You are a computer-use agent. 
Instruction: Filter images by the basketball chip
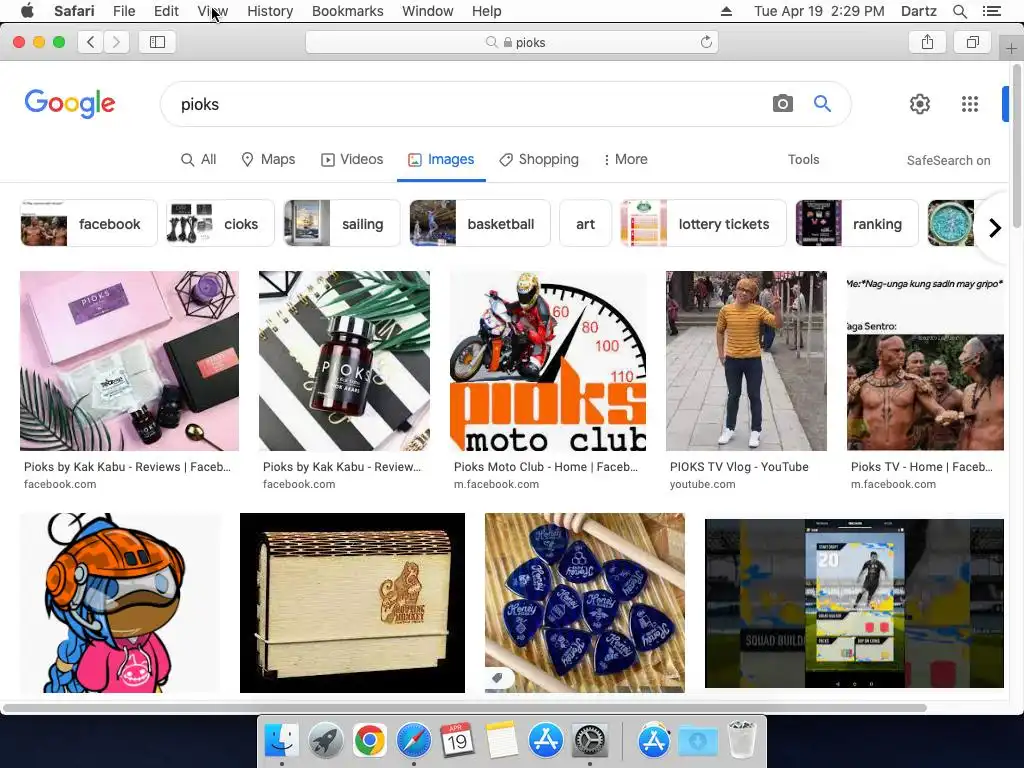point(480,223)
